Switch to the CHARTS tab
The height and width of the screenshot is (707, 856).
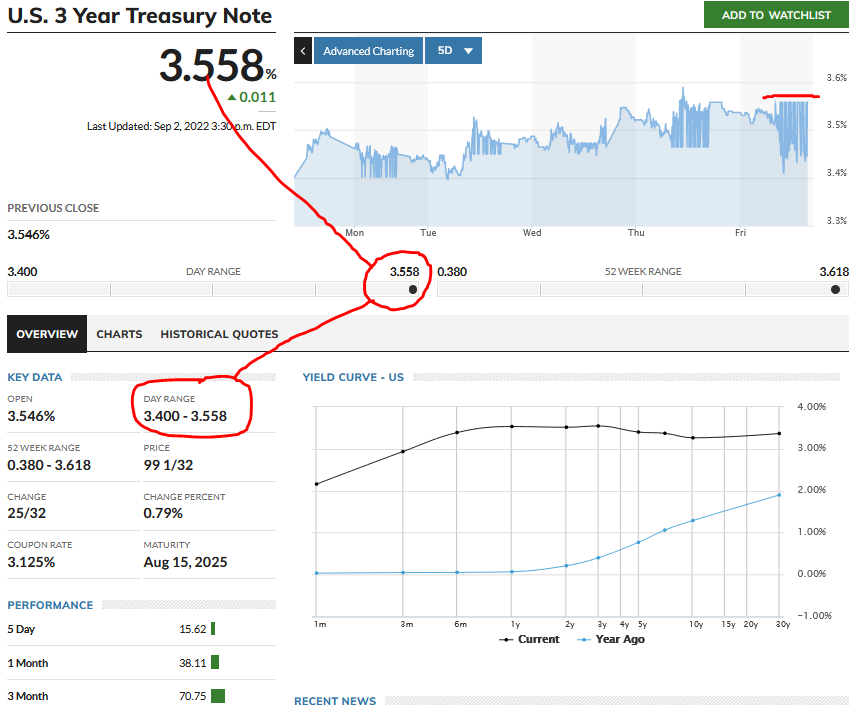(x=119, y=334)
